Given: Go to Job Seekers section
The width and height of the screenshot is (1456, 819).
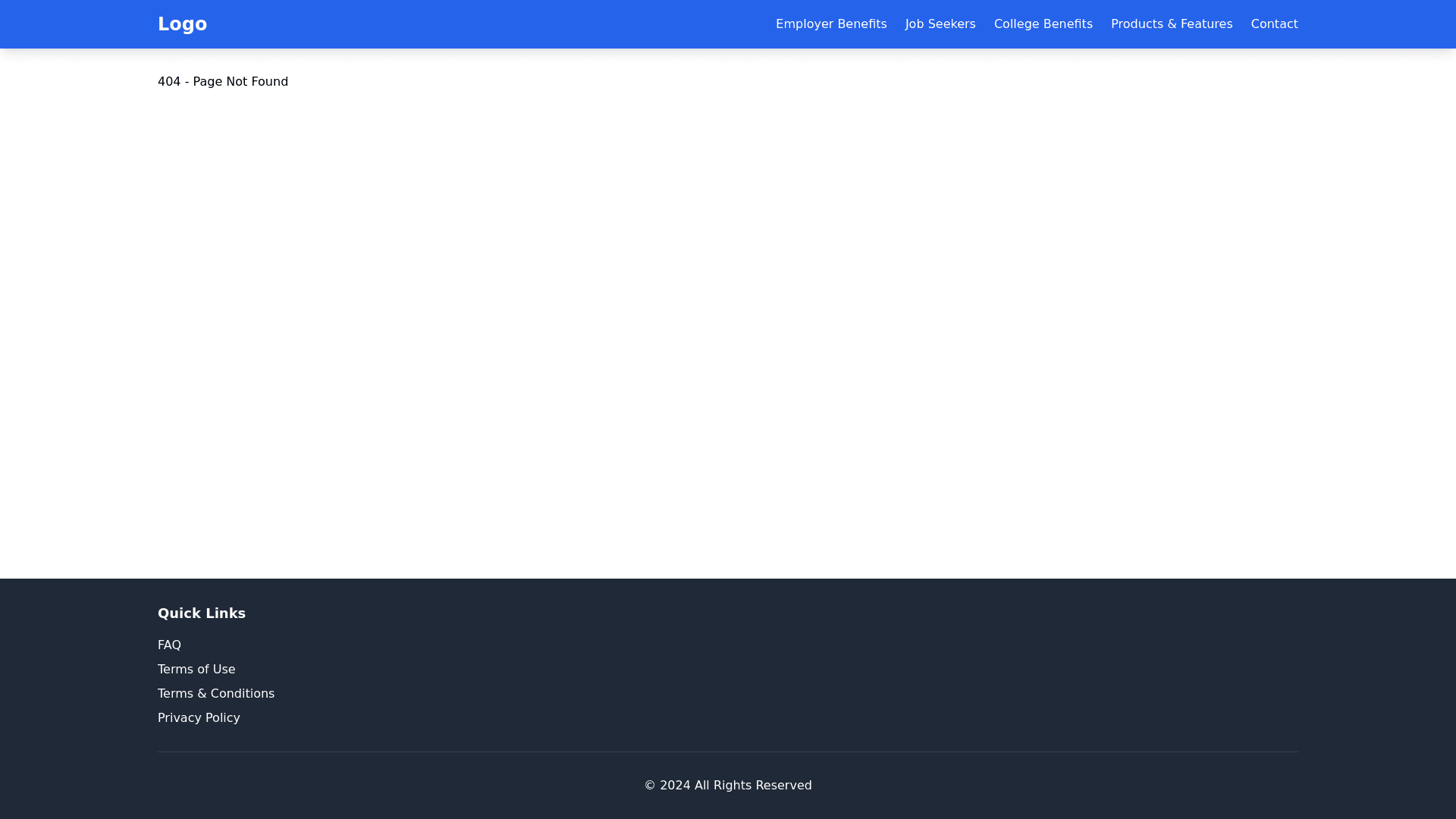Looking at the screenshot, I should tap(940, 24).
